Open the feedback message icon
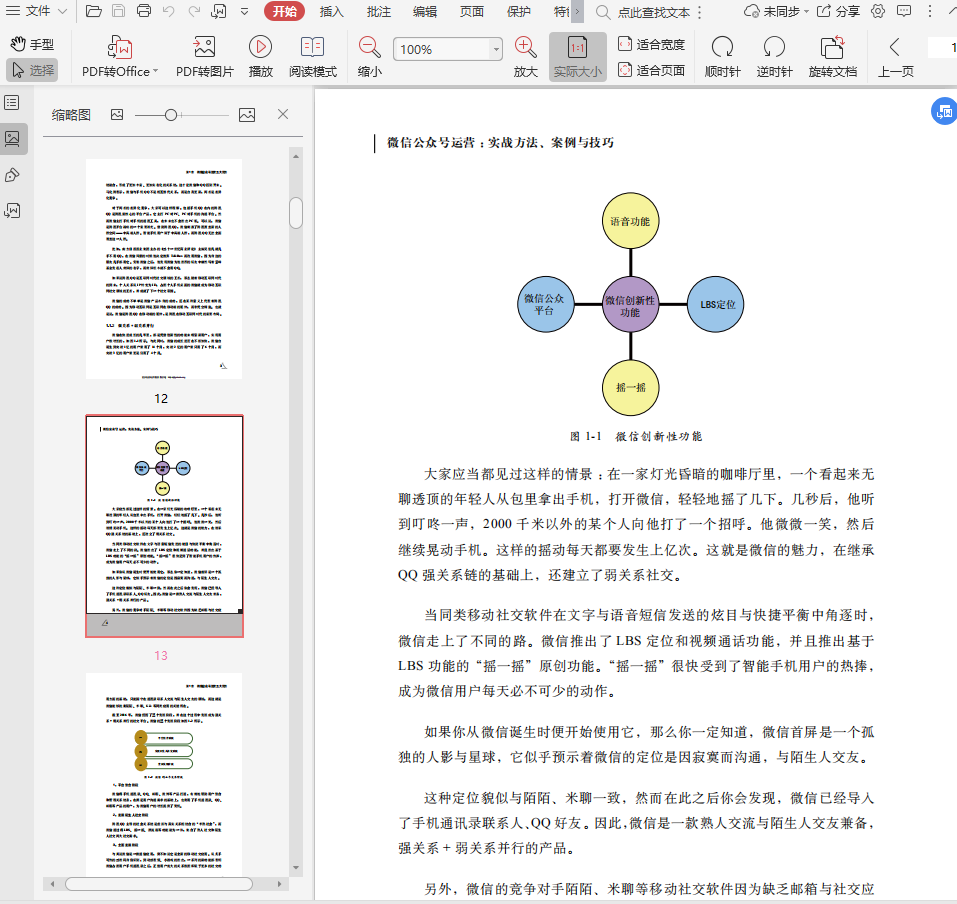The width and height of the screenshot is (957, 904). (x=904, y=12)
